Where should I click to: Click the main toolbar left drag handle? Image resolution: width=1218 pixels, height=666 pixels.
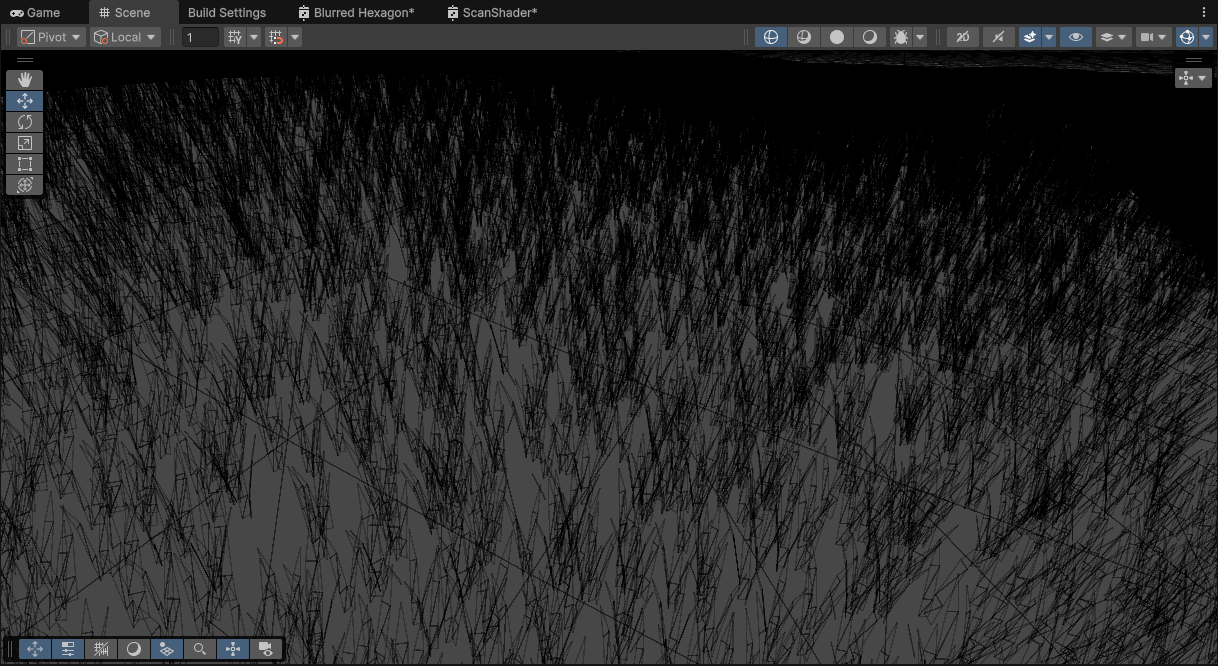pyautogui.click(x=9, y=37)
